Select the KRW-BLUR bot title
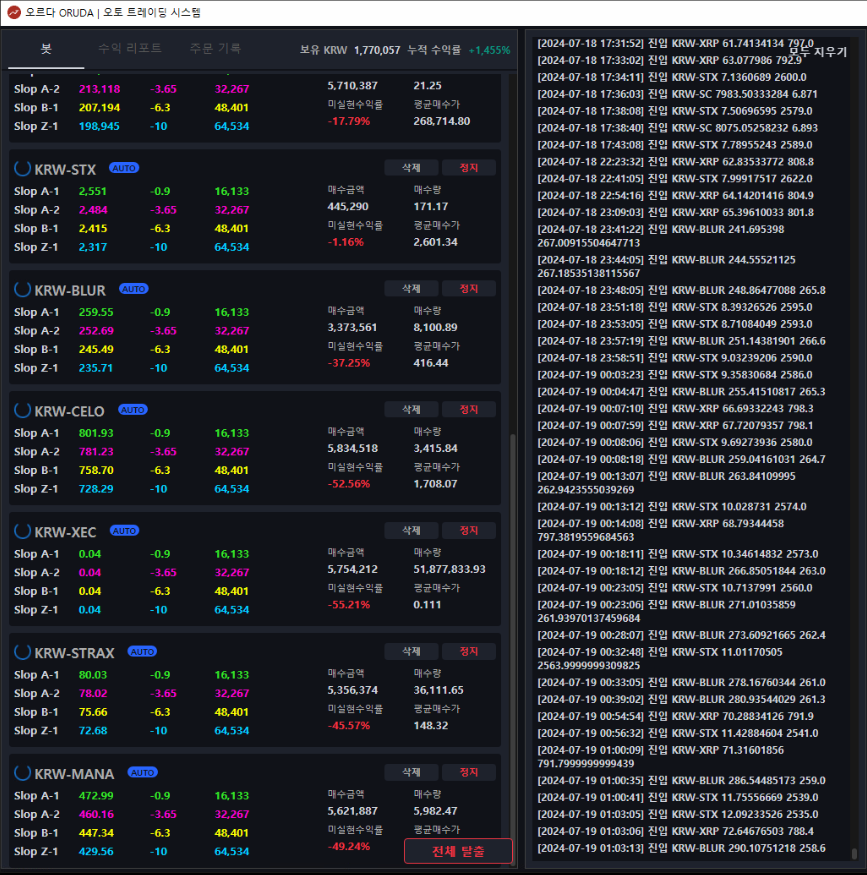 [70, 290]
